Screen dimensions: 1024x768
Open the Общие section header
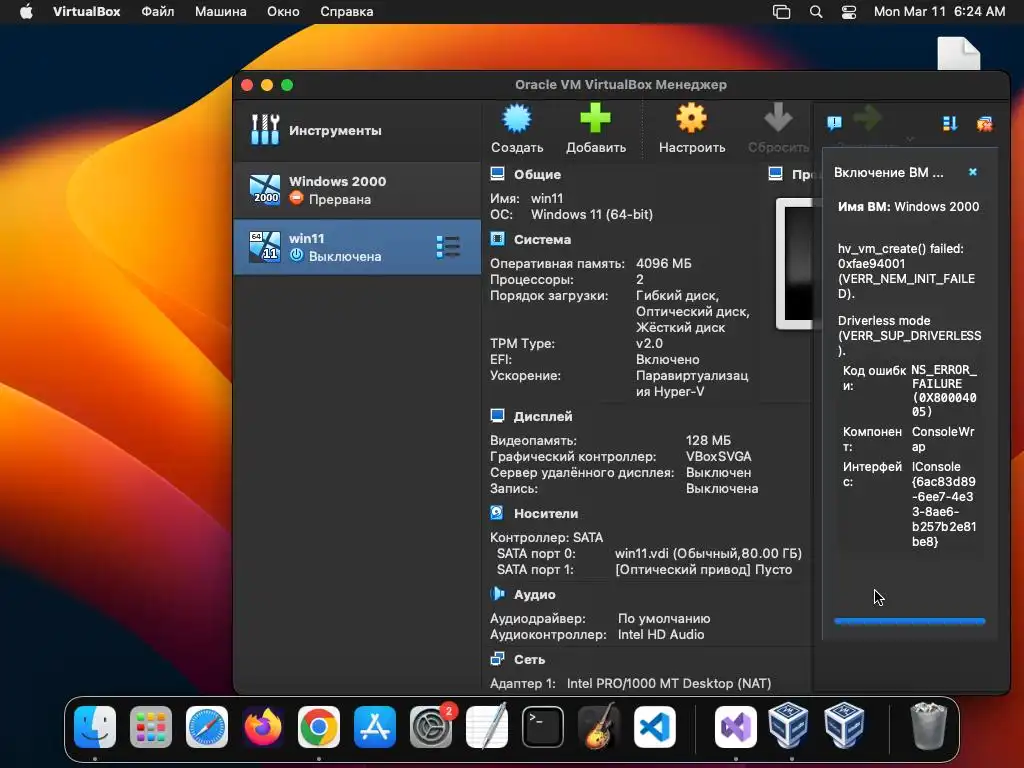tap(537, 174)
